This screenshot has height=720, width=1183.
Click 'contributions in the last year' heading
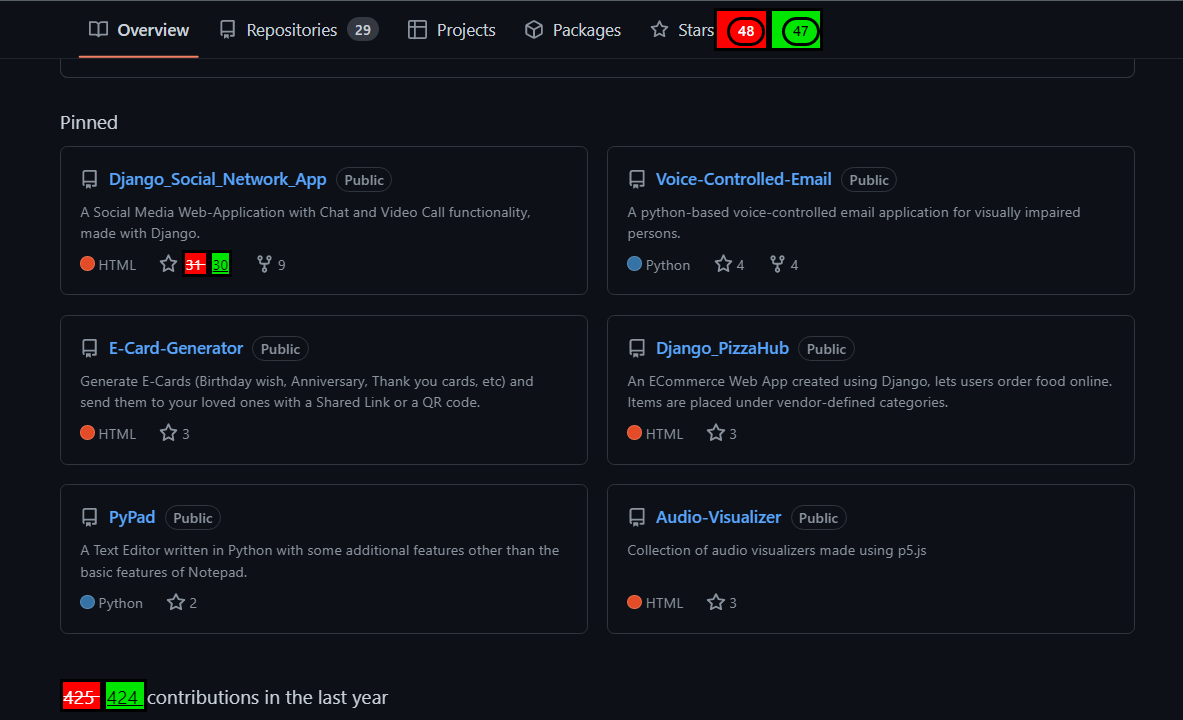coord(268,697)
